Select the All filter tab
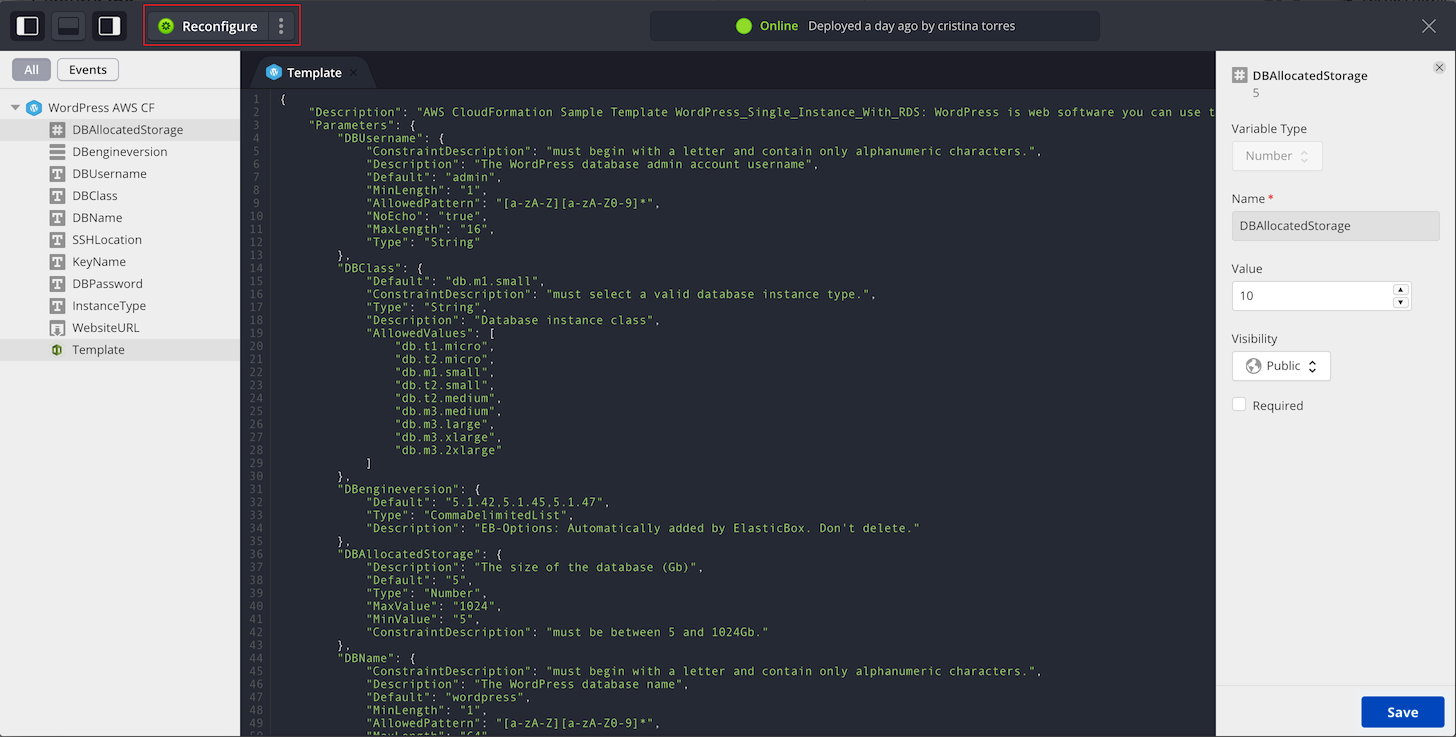The height and width of the screenshot is (737, 1456). [x=32, y=69]
